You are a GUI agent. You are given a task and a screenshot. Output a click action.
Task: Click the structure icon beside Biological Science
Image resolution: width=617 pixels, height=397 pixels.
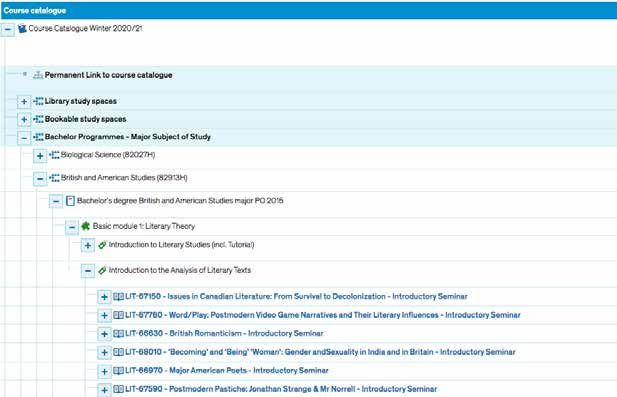click(54, 155)
